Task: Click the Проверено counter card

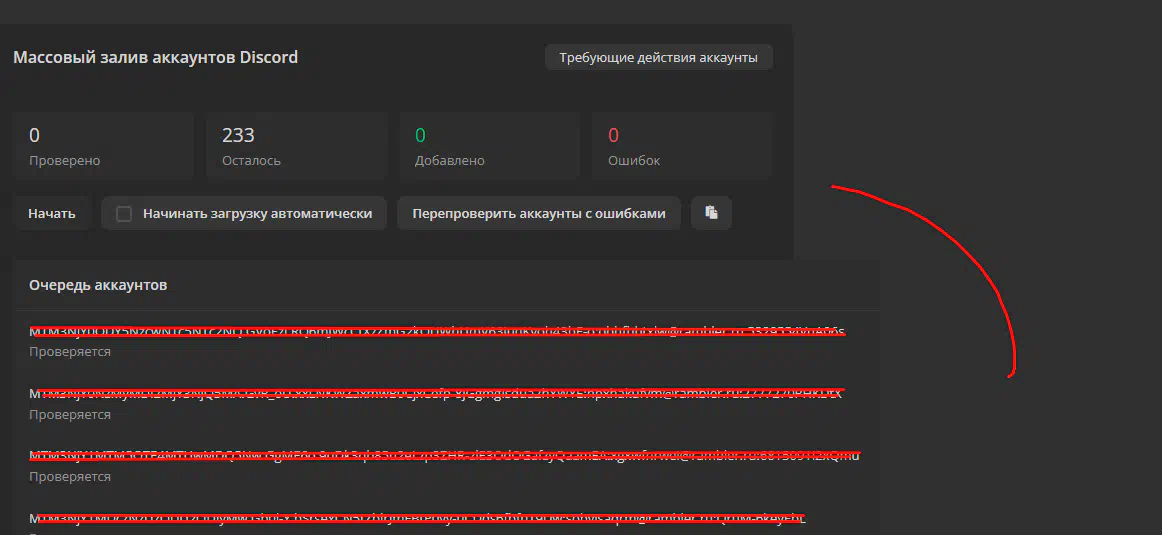Action: pos(103,146)
